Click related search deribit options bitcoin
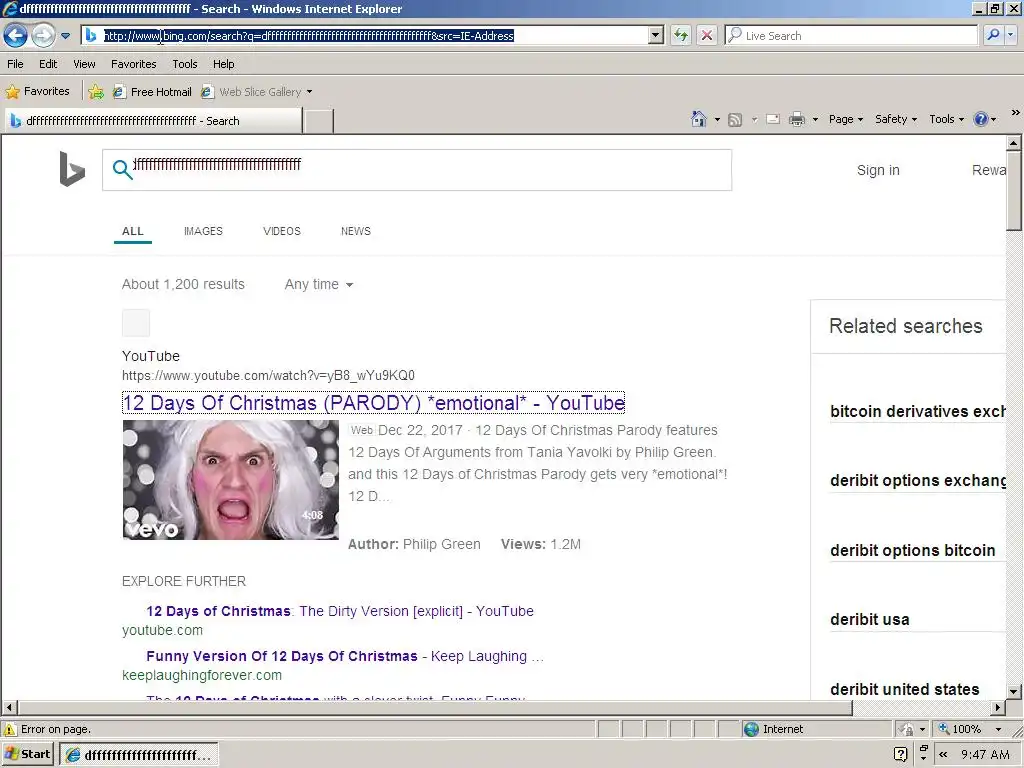The height and width of the screenshot is (768, 1024). pyautogui.click(x=912, y=551)
